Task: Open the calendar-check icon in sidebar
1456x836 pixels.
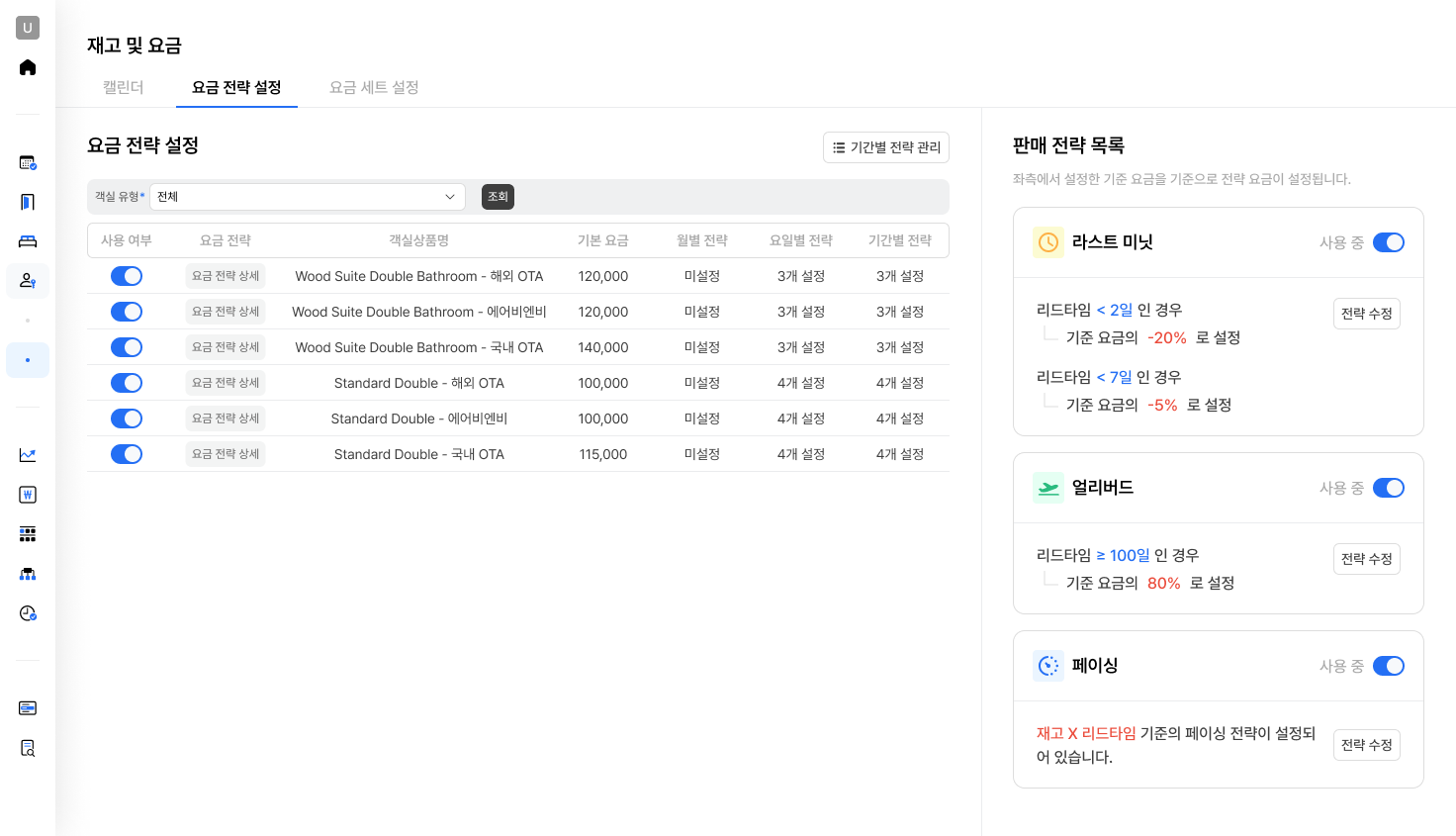Action: click(28, 162)
